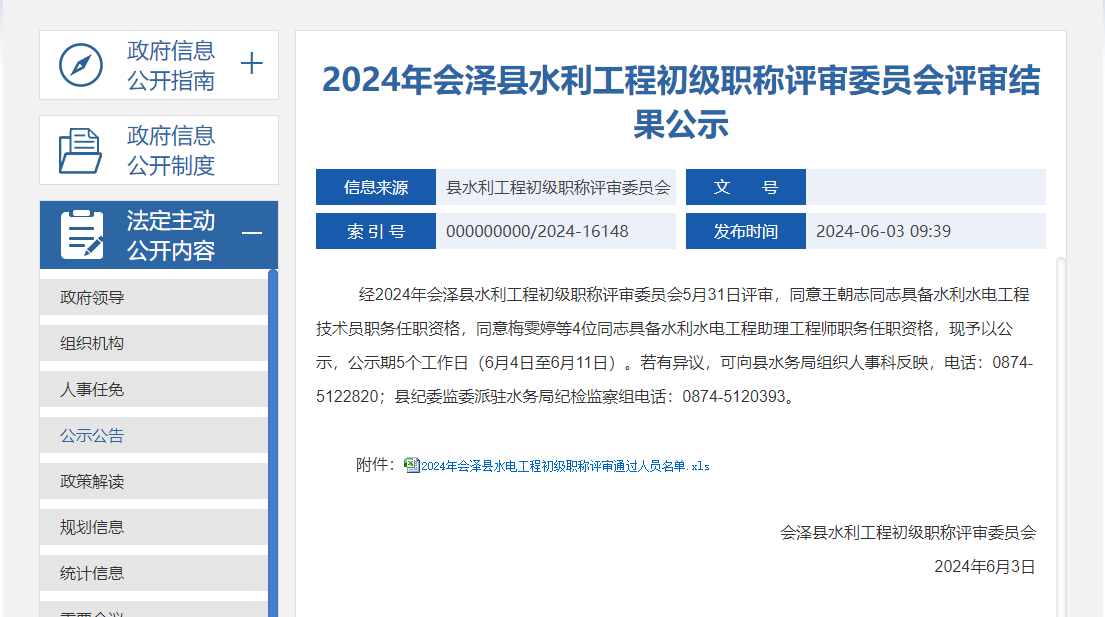Expand 政府信息公开指南 with plus sign
Viewport: 1105px width, 617px height.
[252, 65]
